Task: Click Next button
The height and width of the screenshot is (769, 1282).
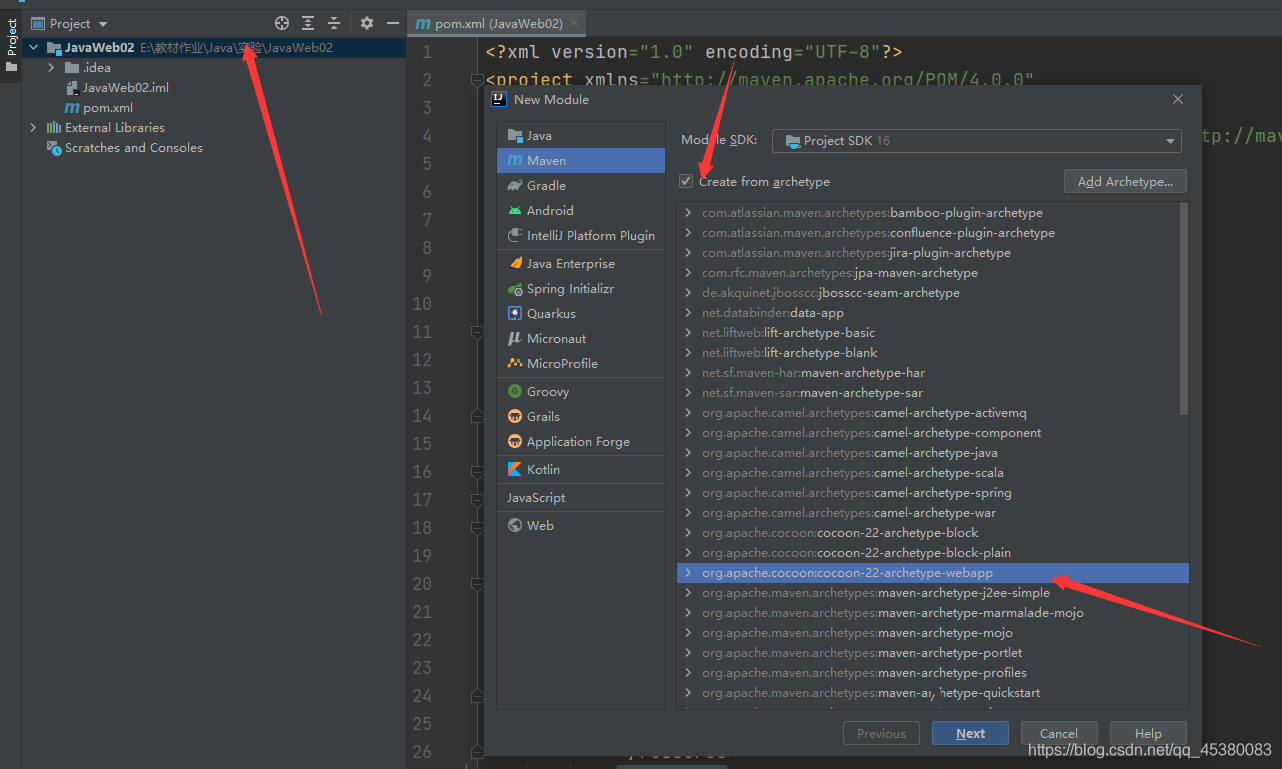Action: coord(970,734)
